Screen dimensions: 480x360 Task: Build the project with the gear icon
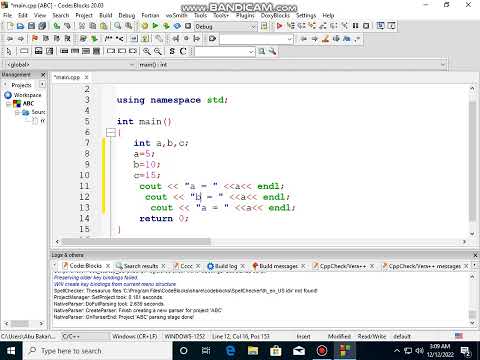pyautogui.click(x=144, y=26)
